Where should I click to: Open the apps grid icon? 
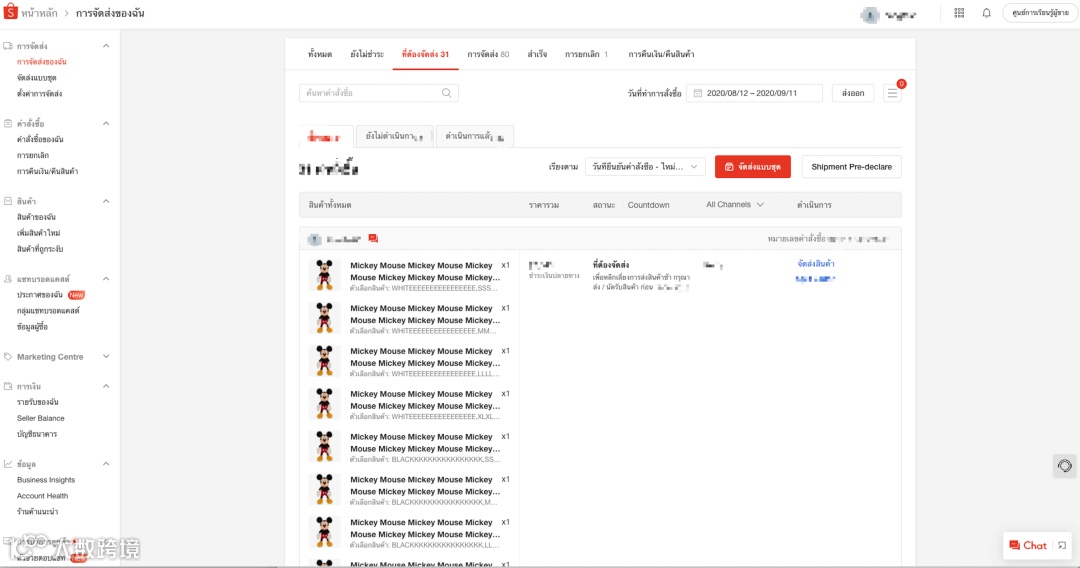[959, 13]
